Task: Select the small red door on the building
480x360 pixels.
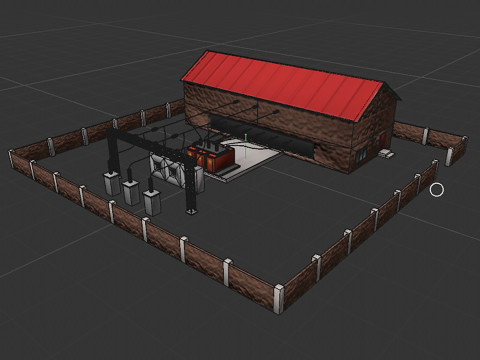Action: point(383,141)
